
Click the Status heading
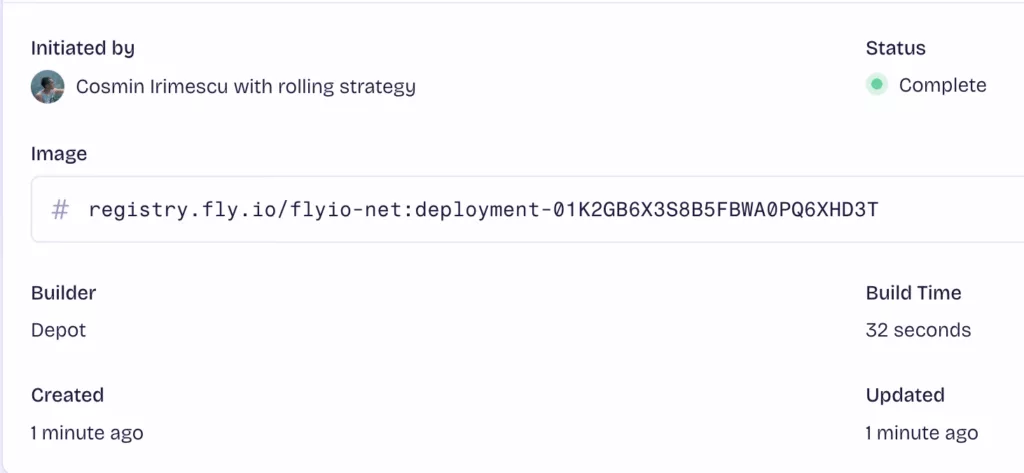coord(895,48)
